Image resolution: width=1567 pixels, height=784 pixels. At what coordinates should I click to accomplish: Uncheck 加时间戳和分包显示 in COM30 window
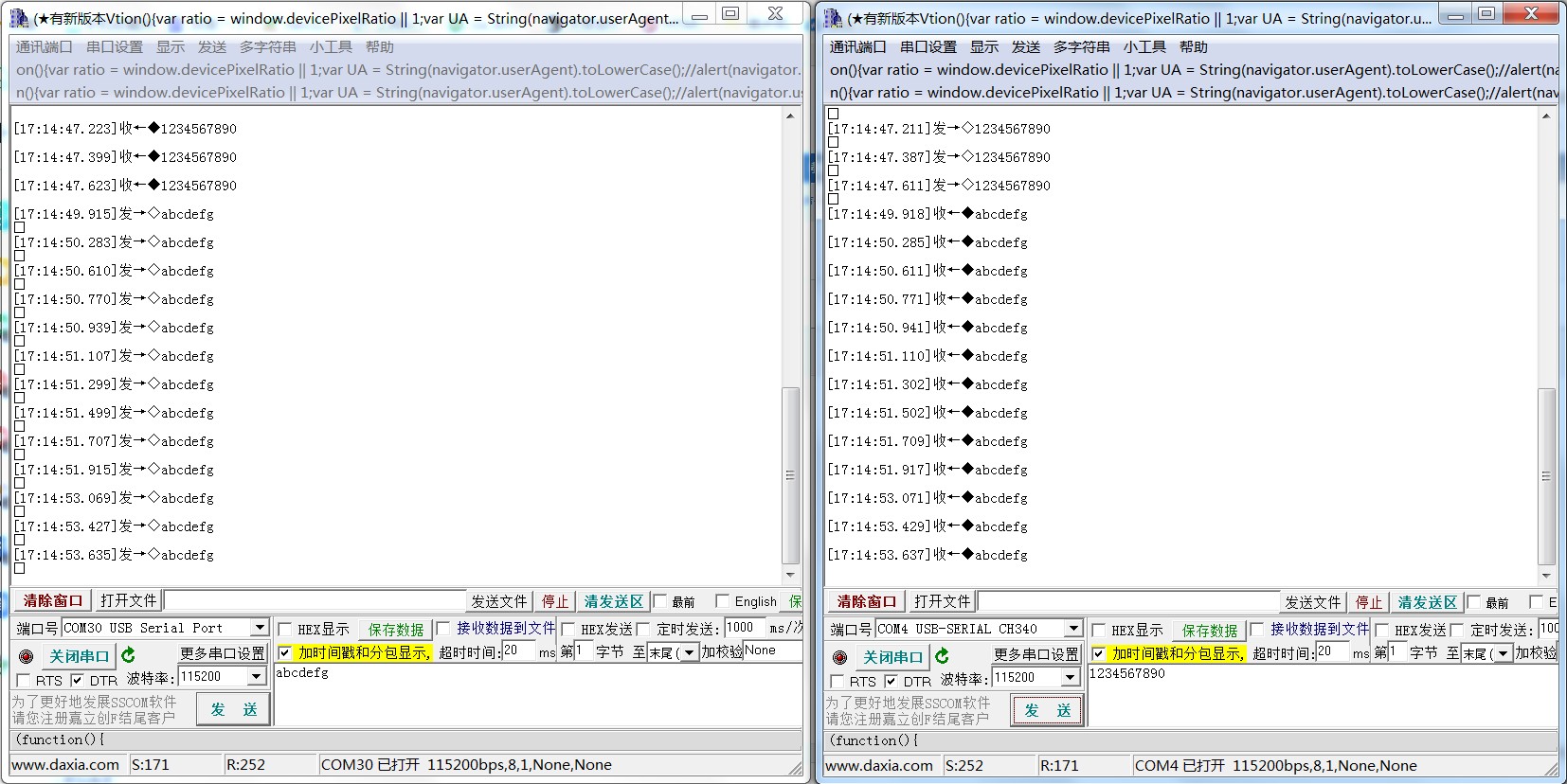coord(284,652)
